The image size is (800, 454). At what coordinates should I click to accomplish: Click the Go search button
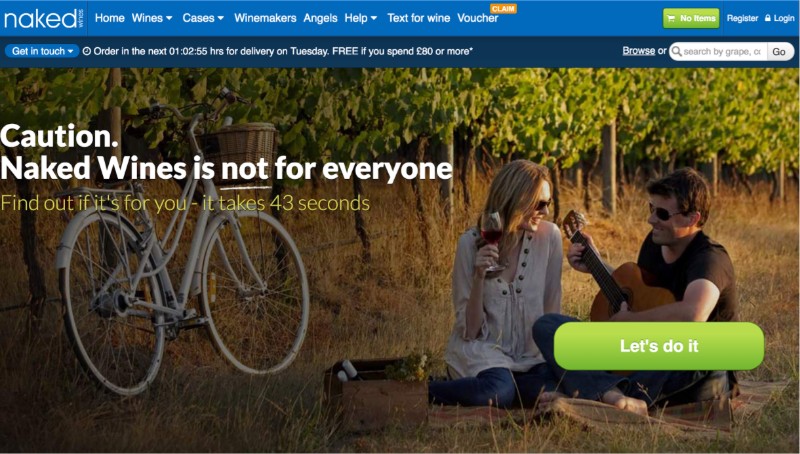tap(779, 52)
